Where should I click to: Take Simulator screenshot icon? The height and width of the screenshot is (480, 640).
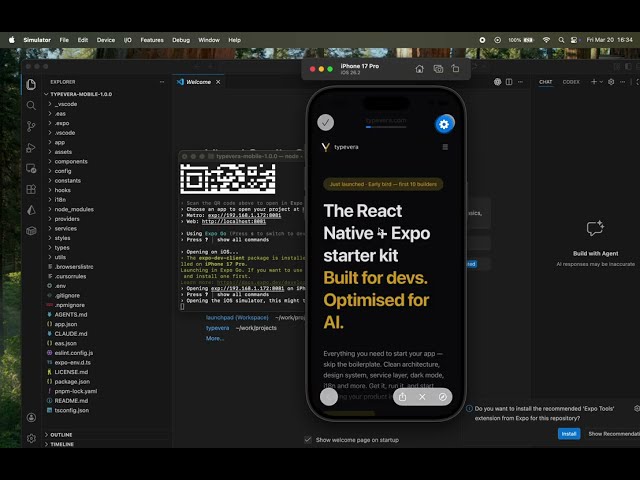click(x=438, y=69)
